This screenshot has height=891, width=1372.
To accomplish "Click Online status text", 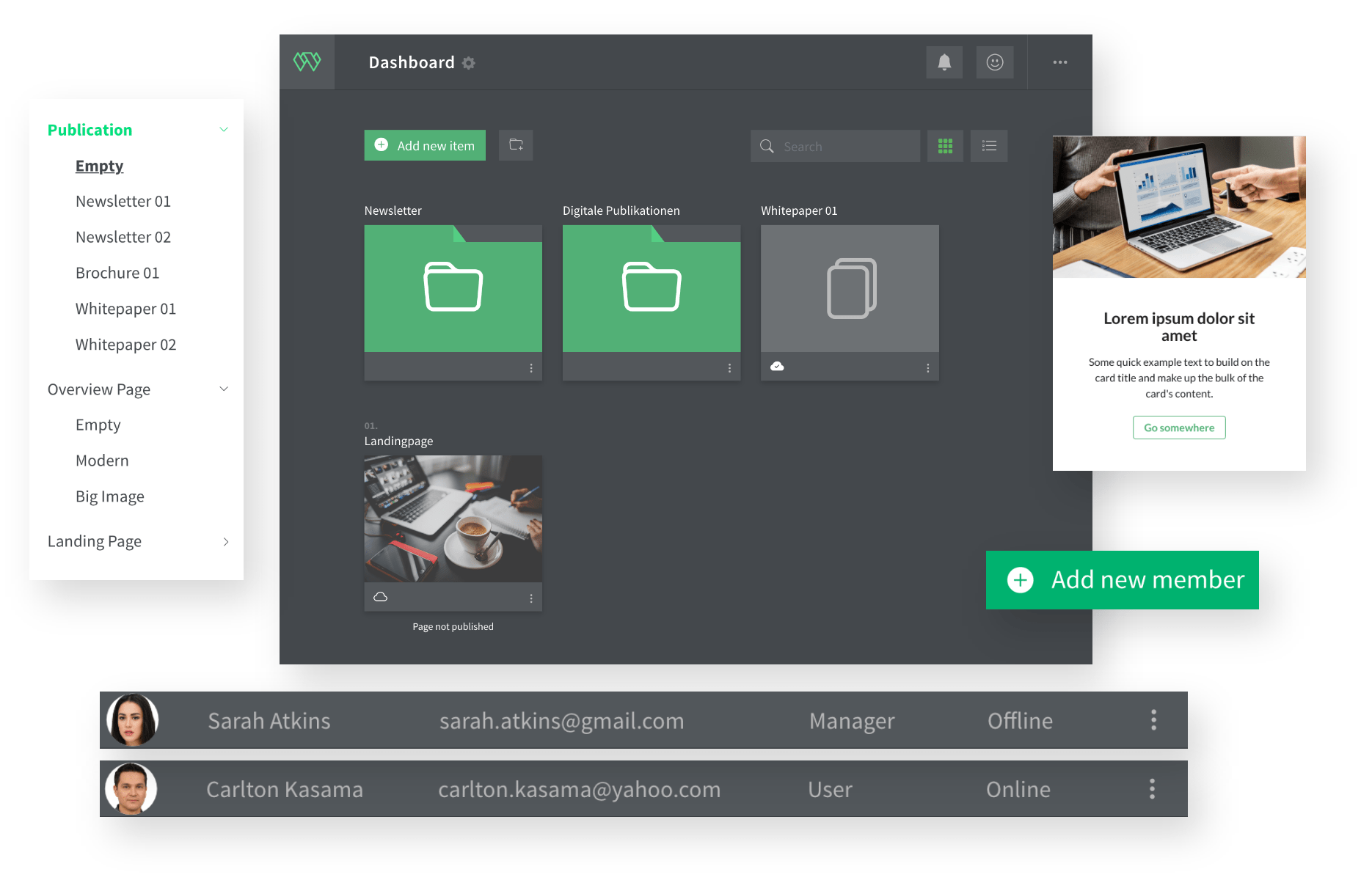I will point(1018,790).
